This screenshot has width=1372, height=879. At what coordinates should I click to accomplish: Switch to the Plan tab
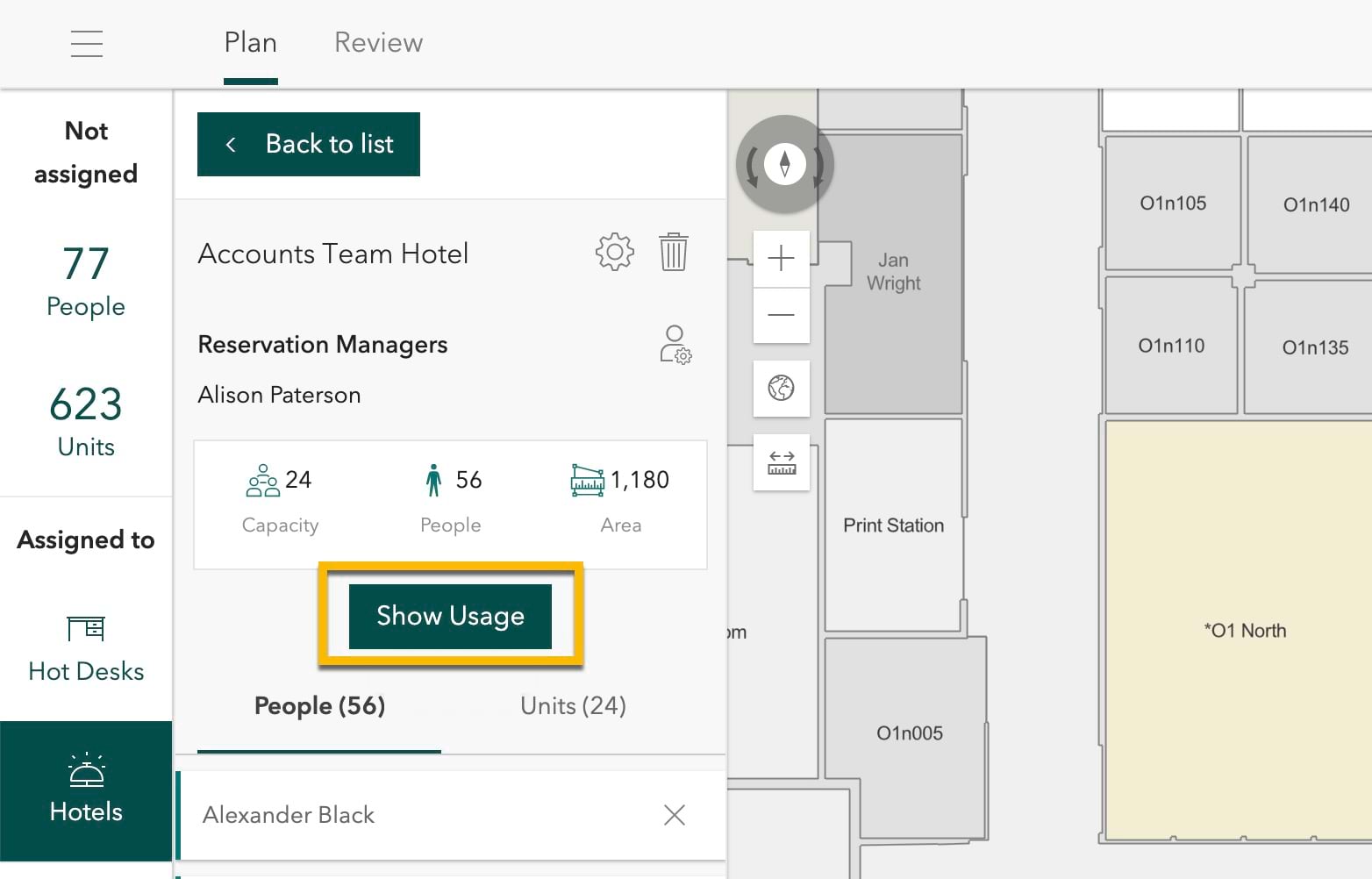[x=251, y=43]
